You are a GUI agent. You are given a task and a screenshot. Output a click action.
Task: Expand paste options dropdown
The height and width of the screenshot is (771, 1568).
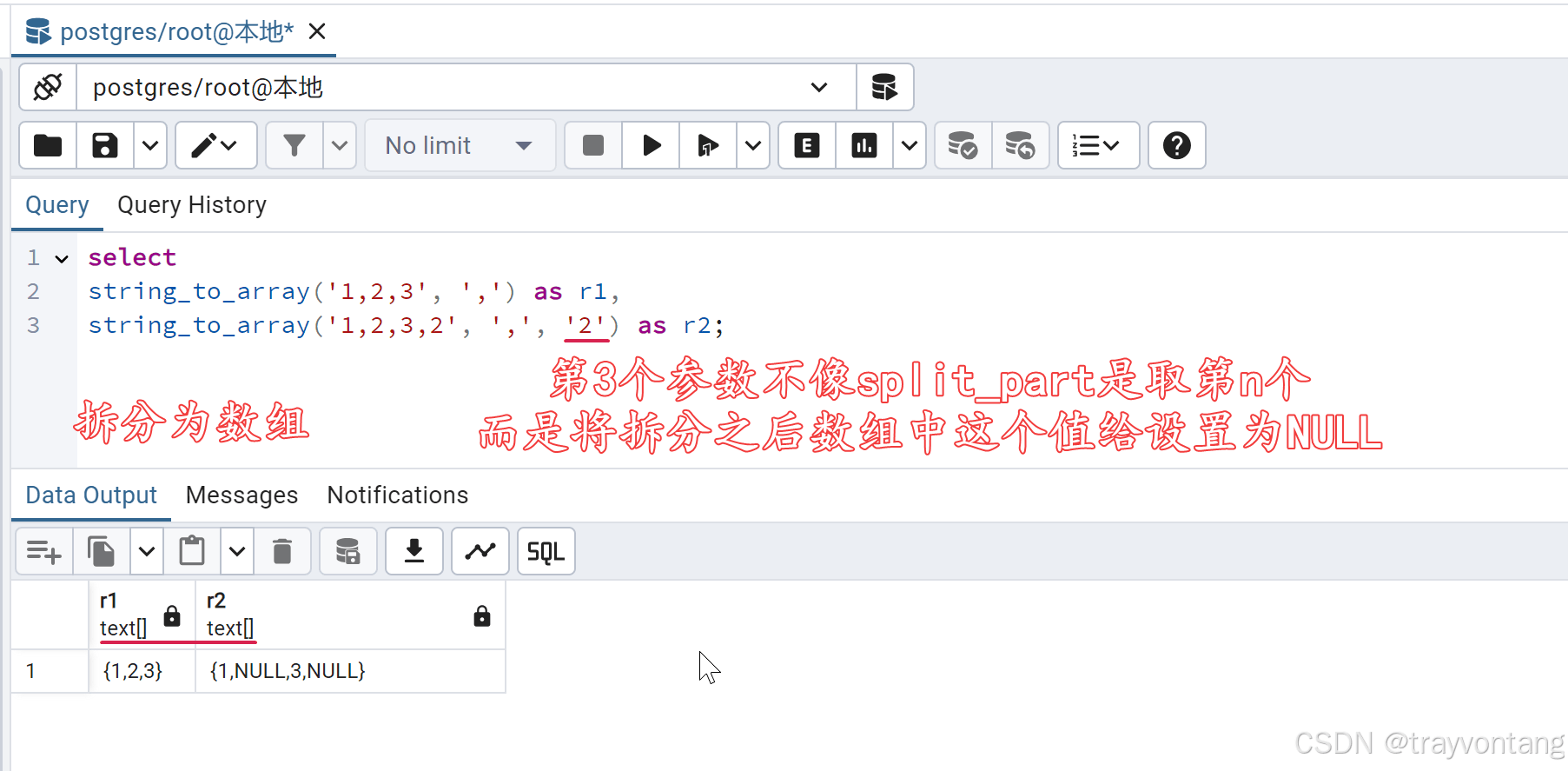pos(237,551)
